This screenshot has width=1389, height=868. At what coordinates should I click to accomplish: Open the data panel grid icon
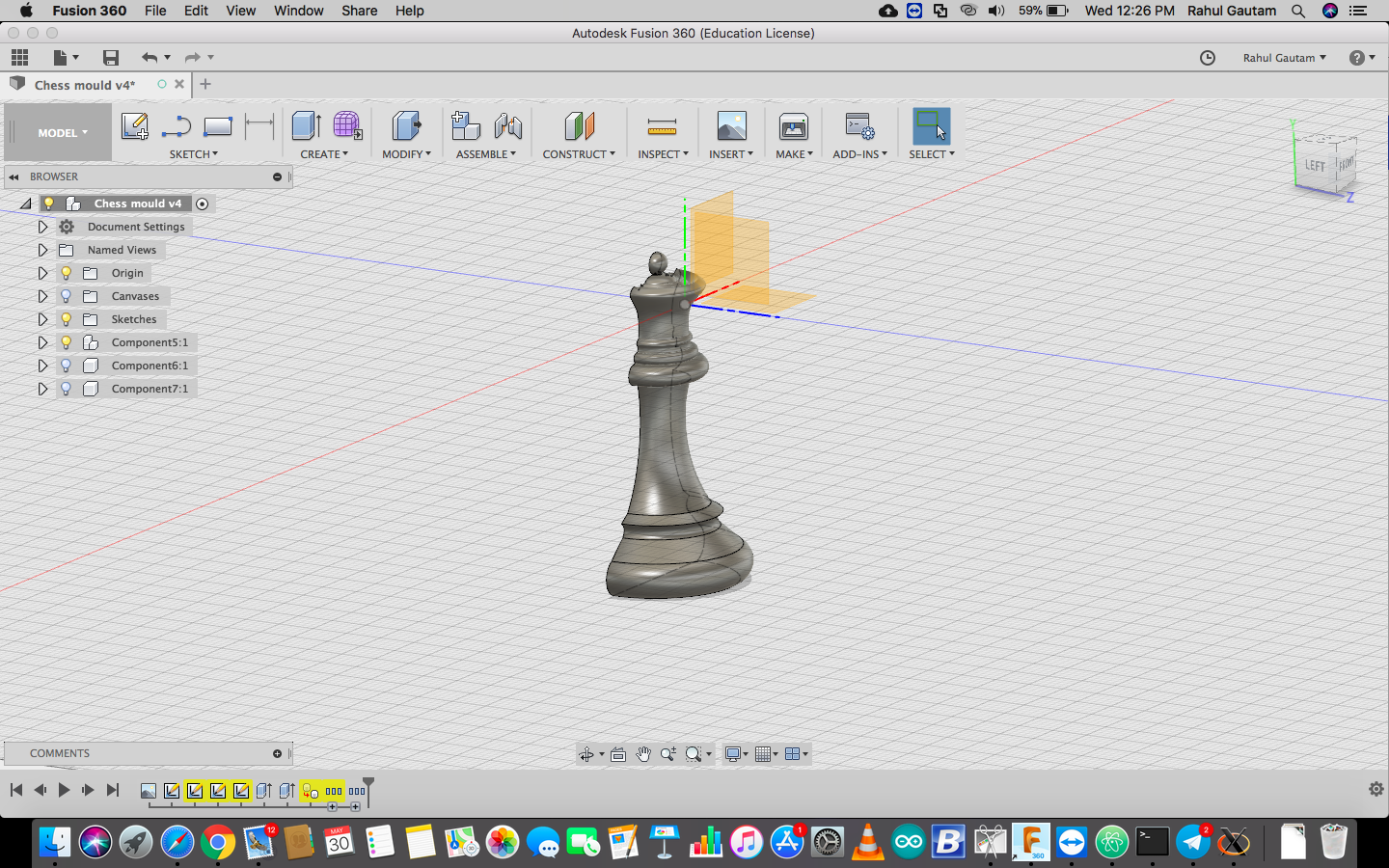click(x=19, y=58)
